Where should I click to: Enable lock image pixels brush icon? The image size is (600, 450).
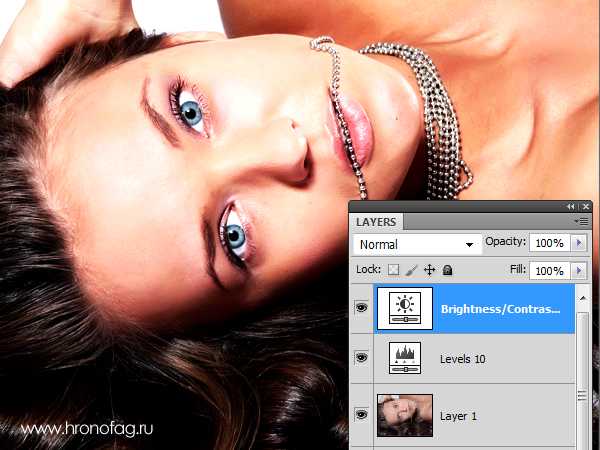[x=411, y=270]
